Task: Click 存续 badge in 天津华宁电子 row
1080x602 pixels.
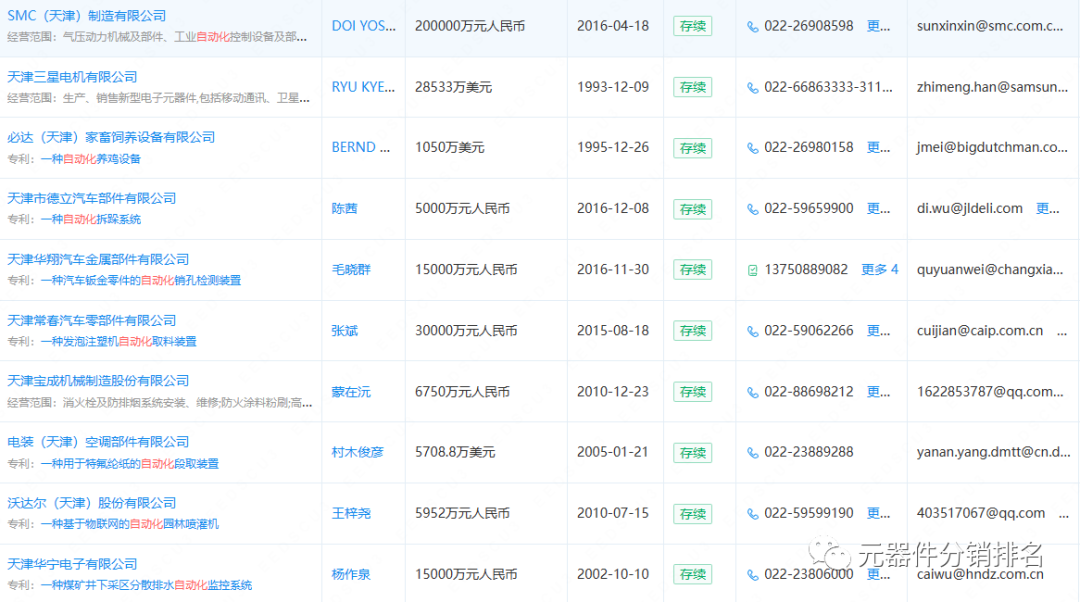Action: click(692, 574)
